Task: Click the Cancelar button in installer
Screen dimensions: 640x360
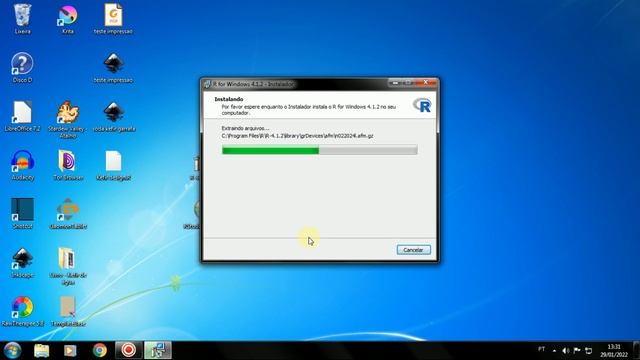Action: [x=413, y=250]
